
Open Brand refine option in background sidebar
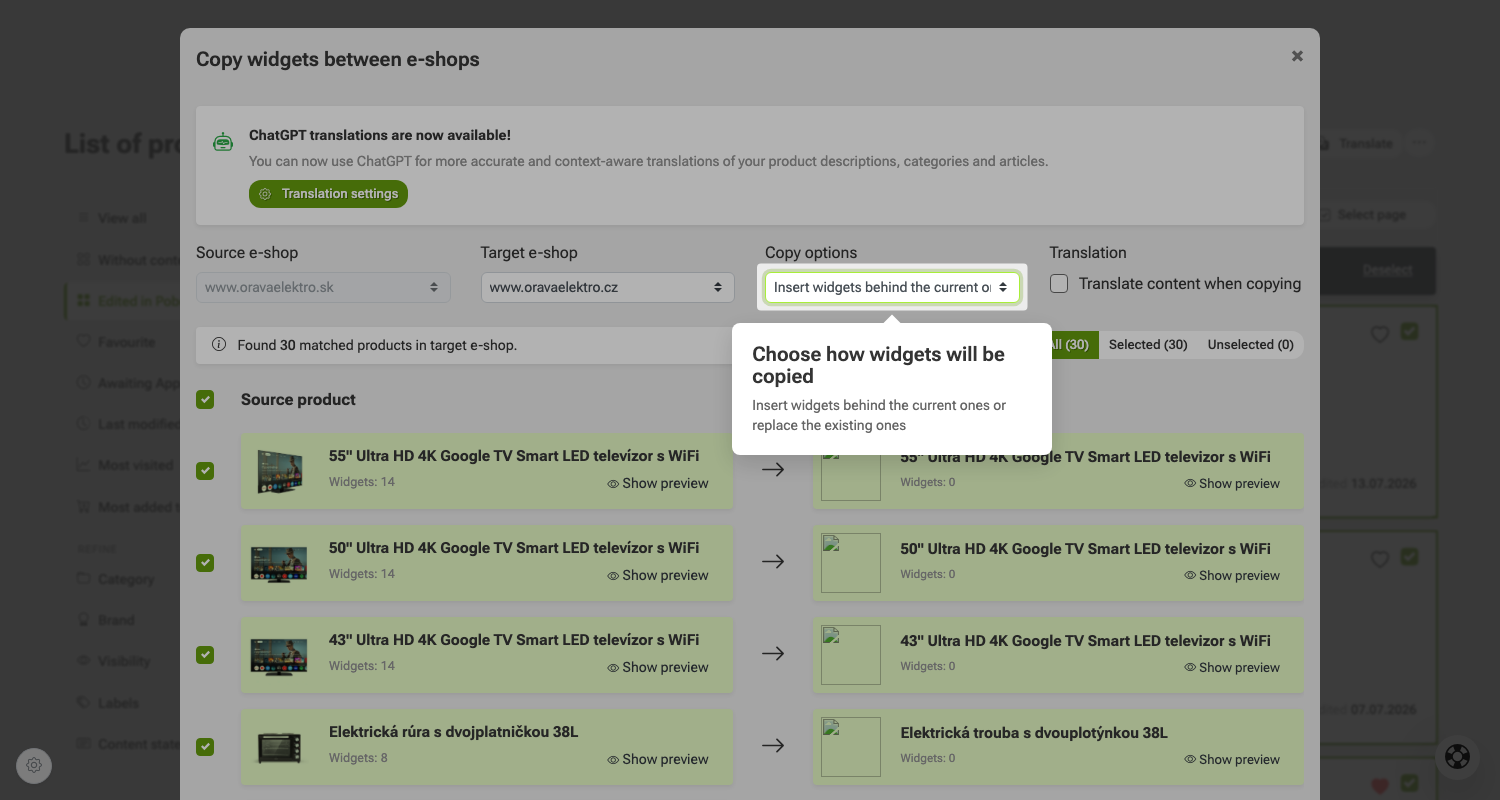116,620
